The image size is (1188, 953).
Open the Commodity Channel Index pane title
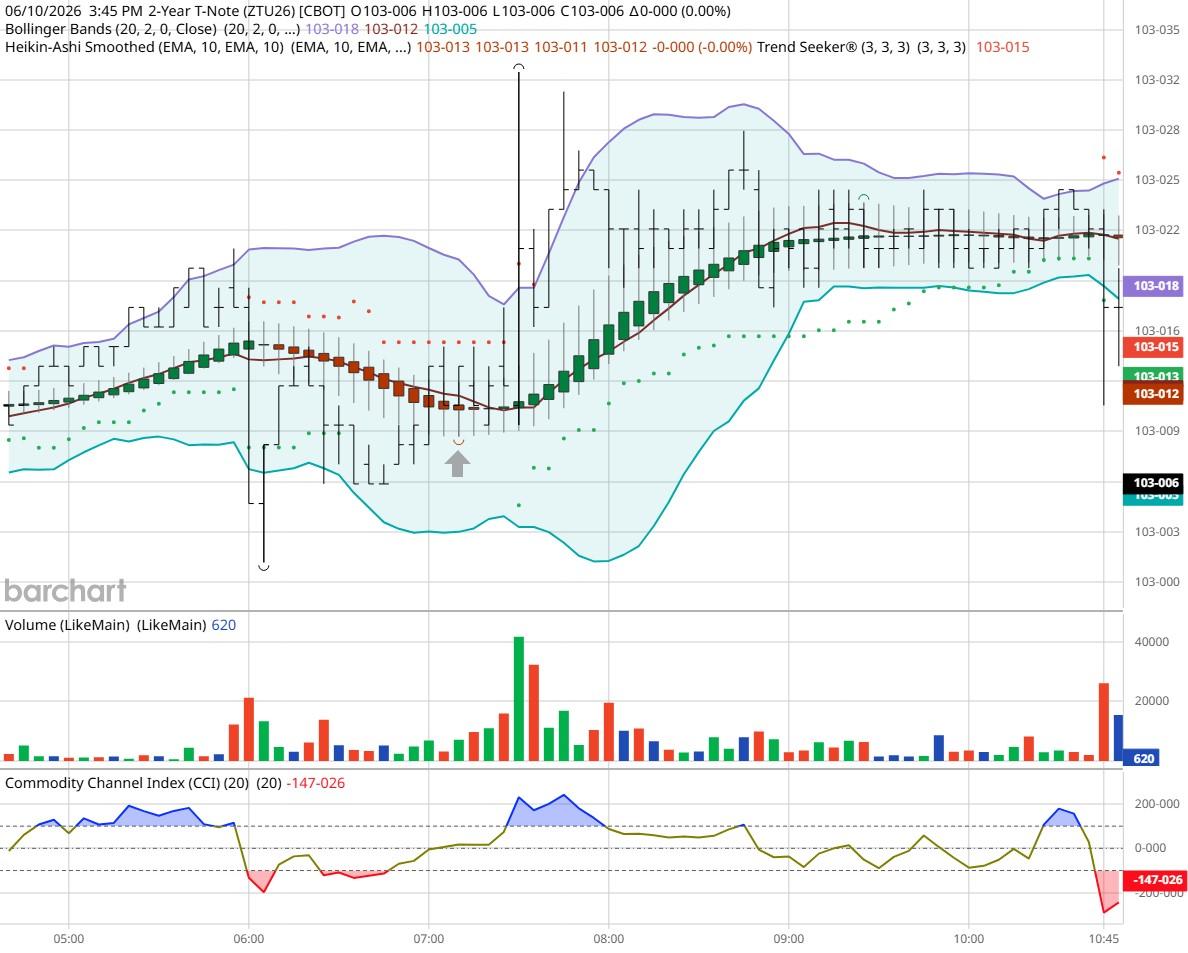point(127,783)
